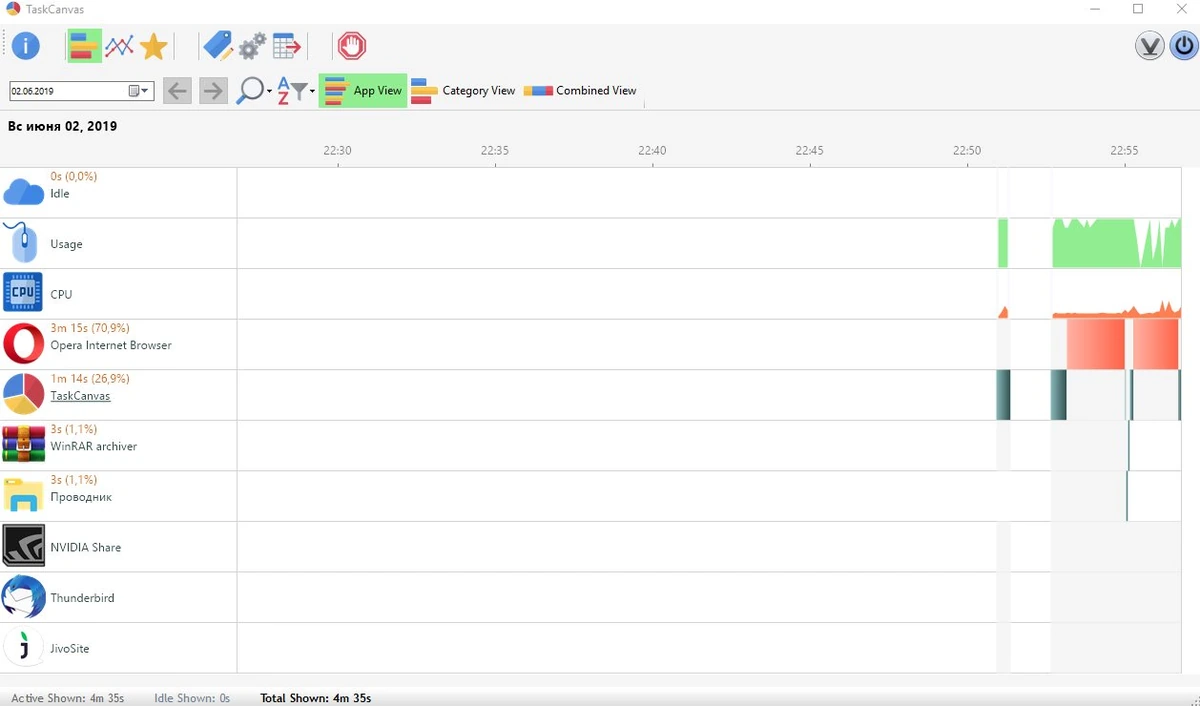Open the A-Z sort filter dropdown
Image resolution: width=1200 pixels, height=706 pixels.
295,91
